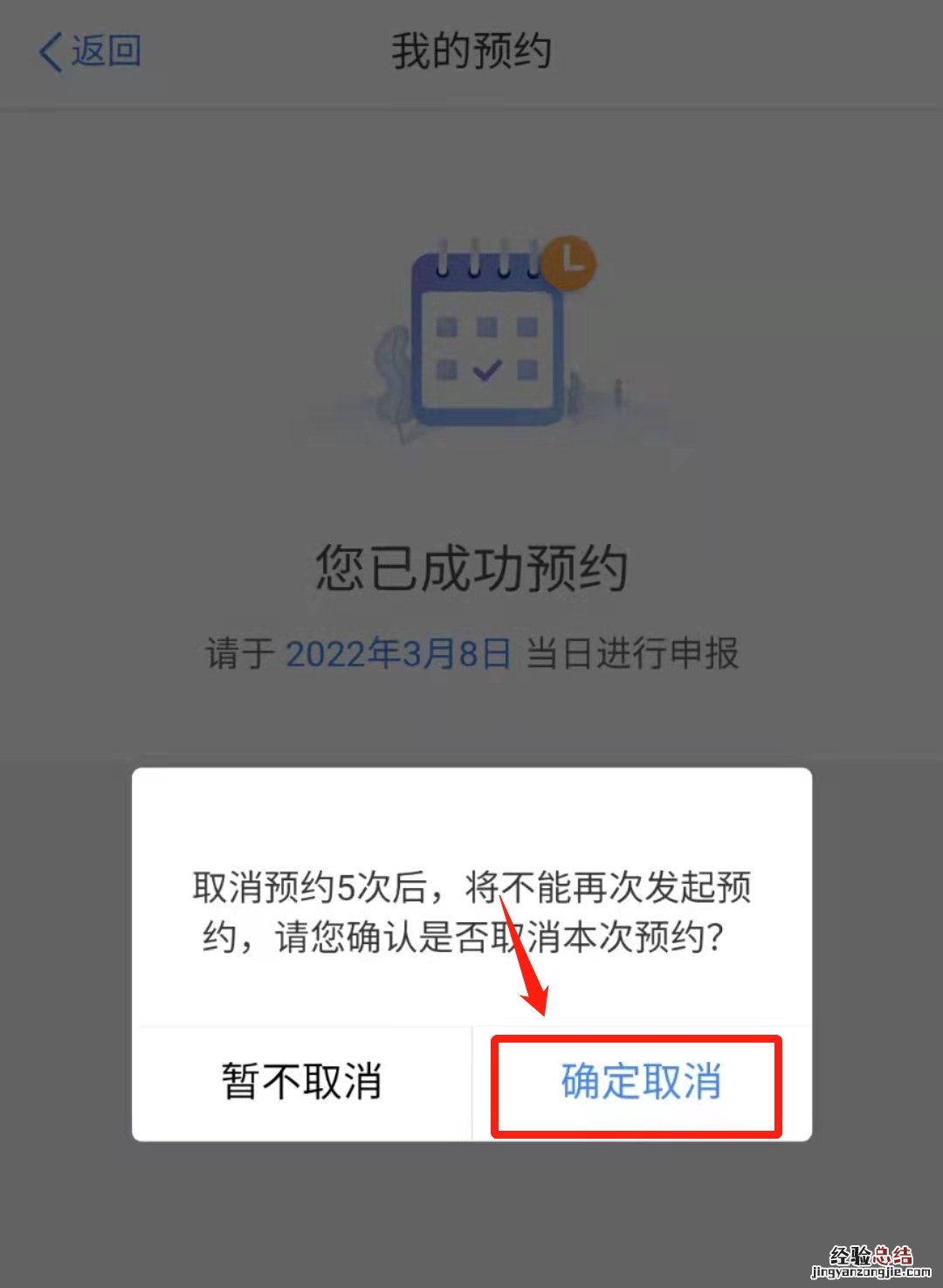Click the 请于 text before the date
Image resolution: width=943 pixels, height=1288 pixels.
click(x=240, y=653)
